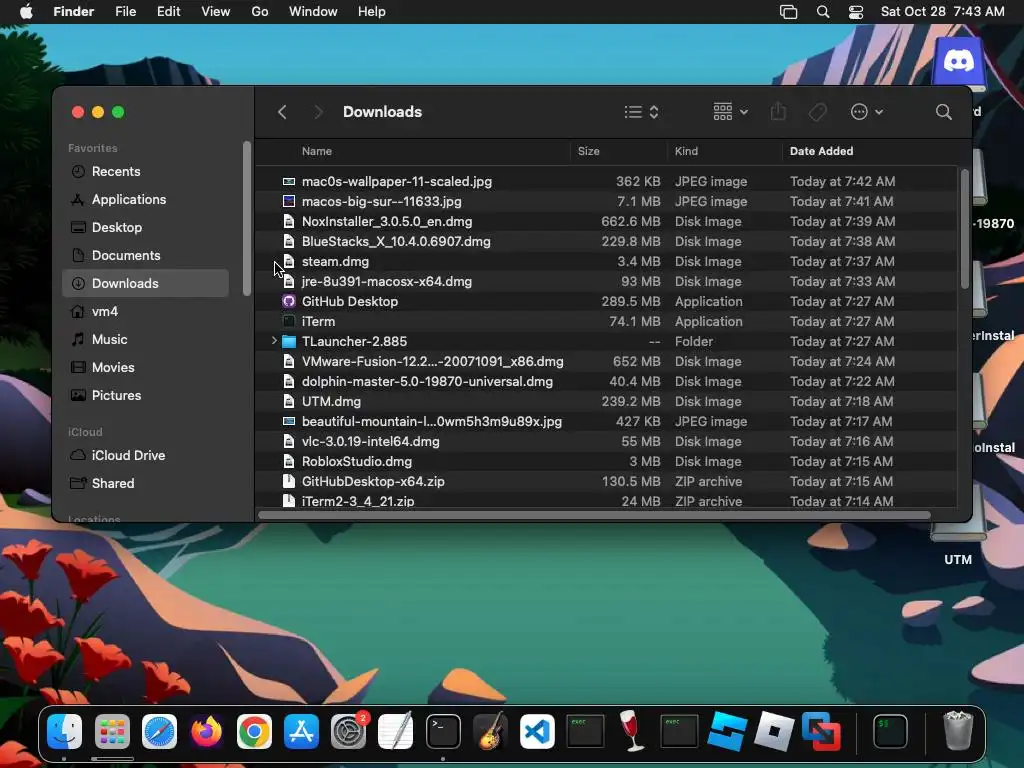The image size is (1024, 768).
Task: Open Terminal from the Dock
Action: [443, 731]
